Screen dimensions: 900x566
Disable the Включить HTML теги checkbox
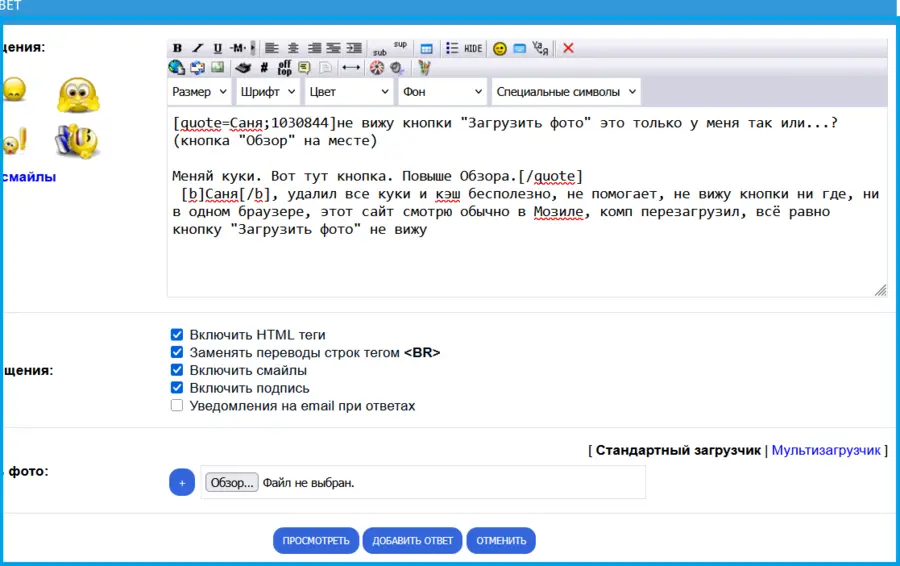[x=177, y=335]
